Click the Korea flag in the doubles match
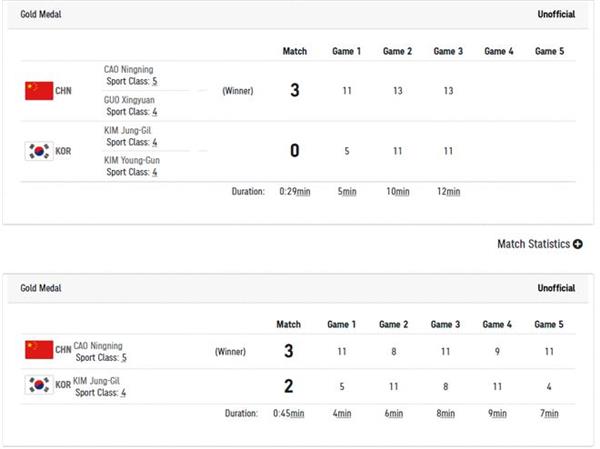 (38, 151)
